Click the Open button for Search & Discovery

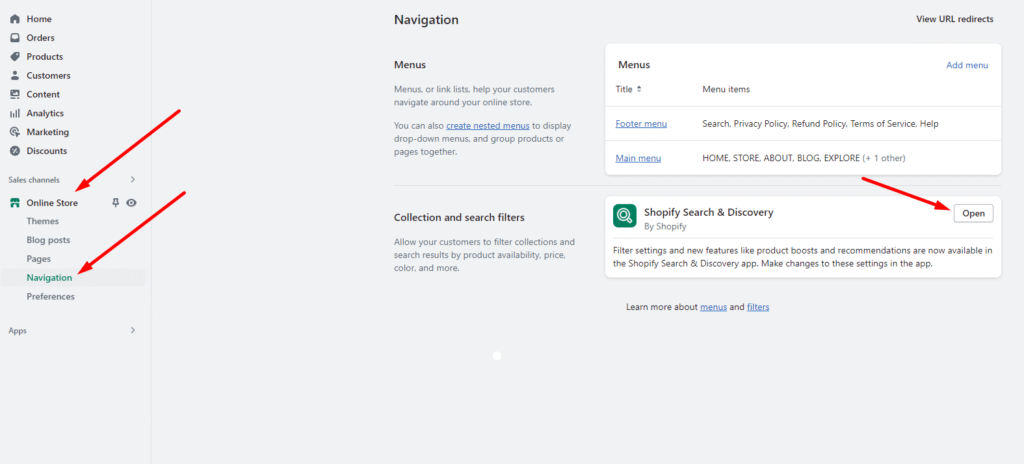[x=973, y=213]
